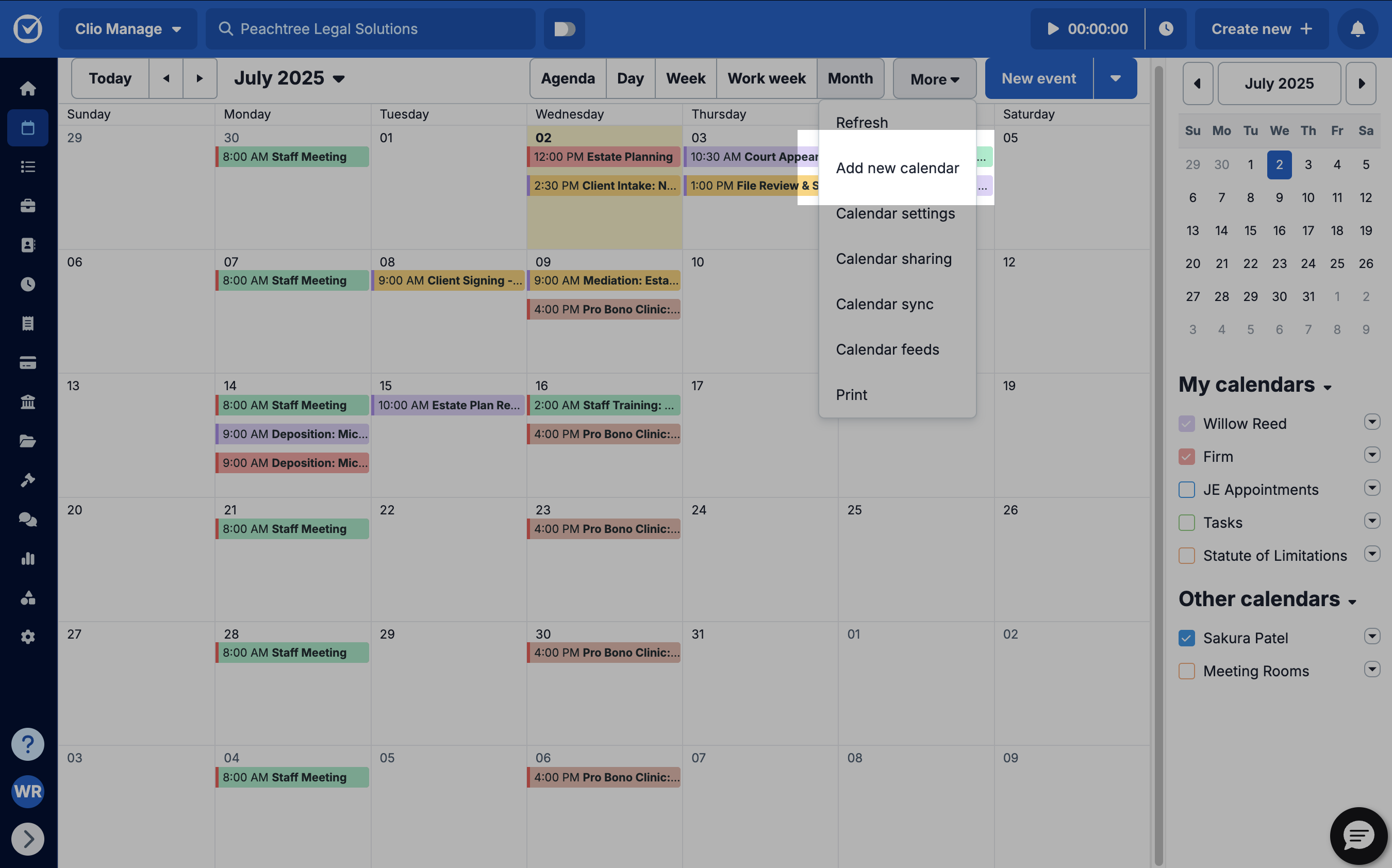Open the Documents folder sidebar icon
The image size is (1392, 868).
[27, 441]
